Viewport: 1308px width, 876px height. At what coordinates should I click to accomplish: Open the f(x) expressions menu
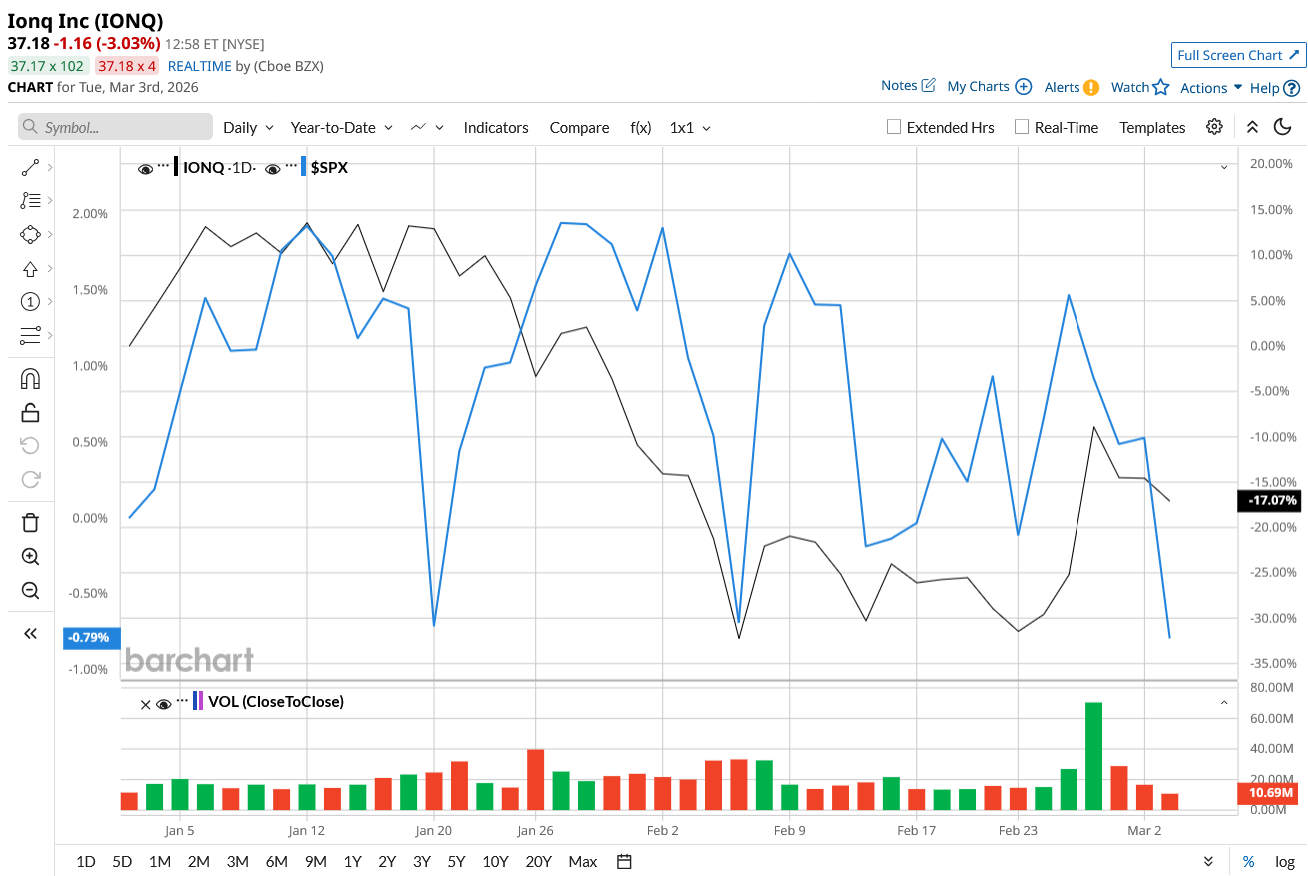tap(640, 127)
